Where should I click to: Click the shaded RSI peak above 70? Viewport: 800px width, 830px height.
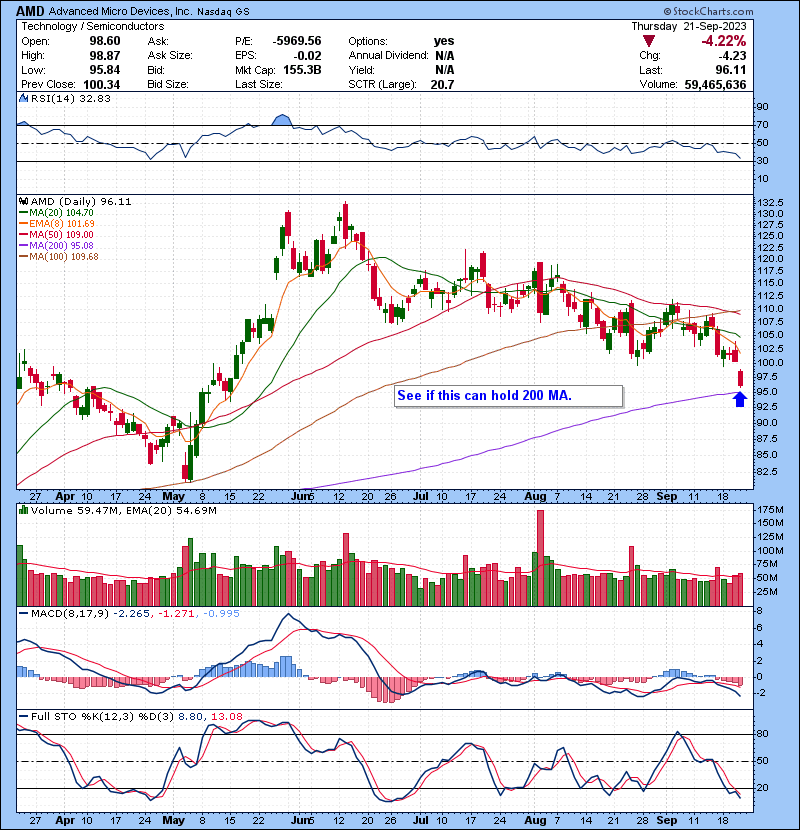[x=282, y=120]
